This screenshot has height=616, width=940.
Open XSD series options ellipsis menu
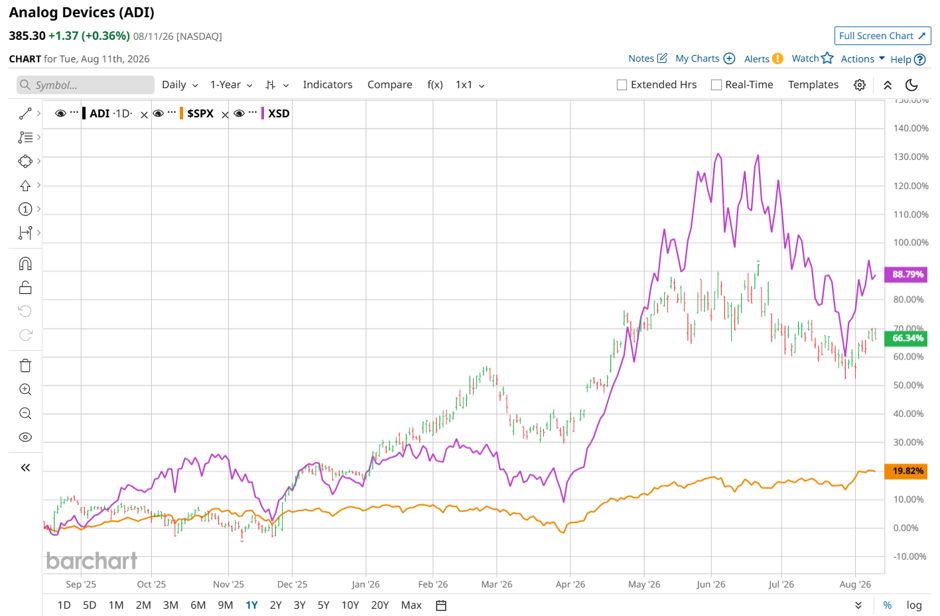tap(252, 111)
